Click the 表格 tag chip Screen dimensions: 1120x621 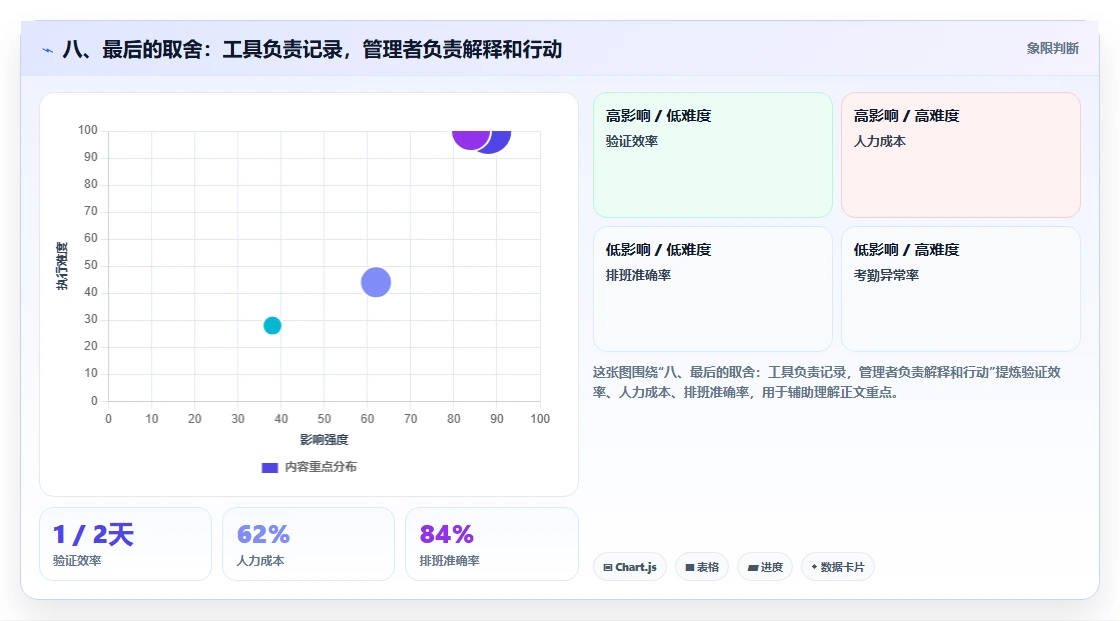(x=702, y=567)
